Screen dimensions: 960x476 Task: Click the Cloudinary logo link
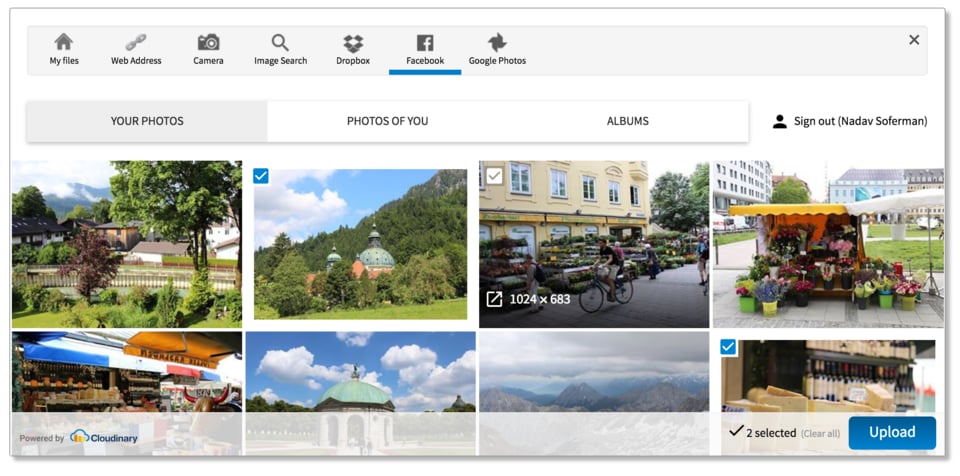104,437
